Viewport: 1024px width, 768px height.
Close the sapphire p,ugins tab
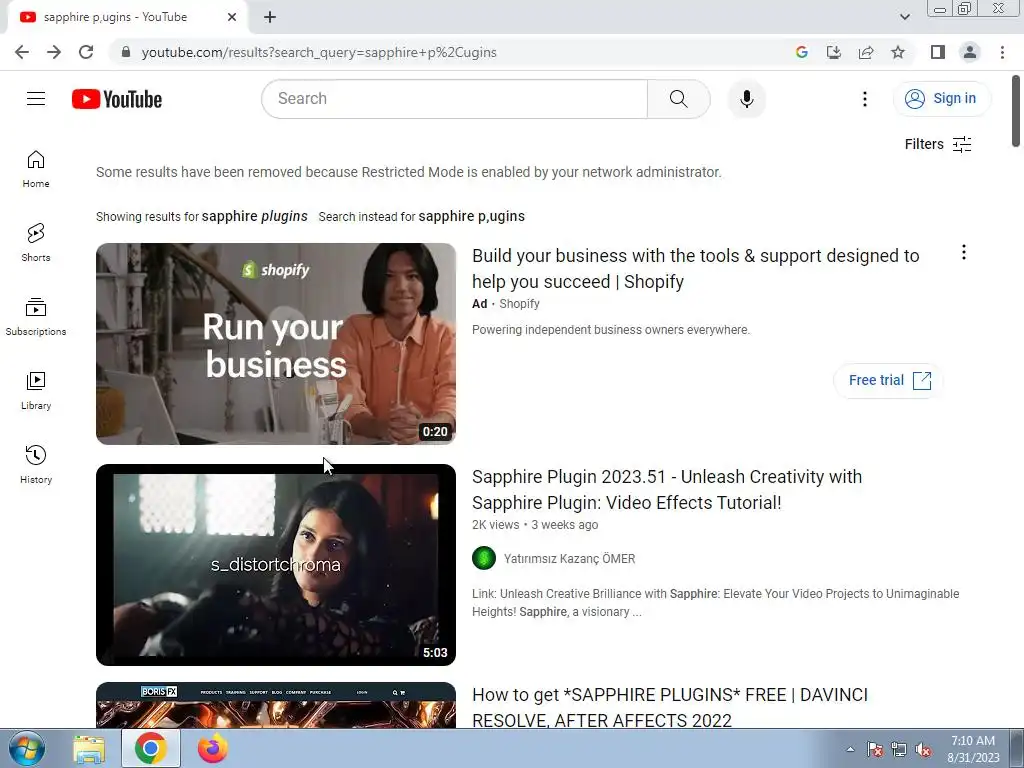232,18
